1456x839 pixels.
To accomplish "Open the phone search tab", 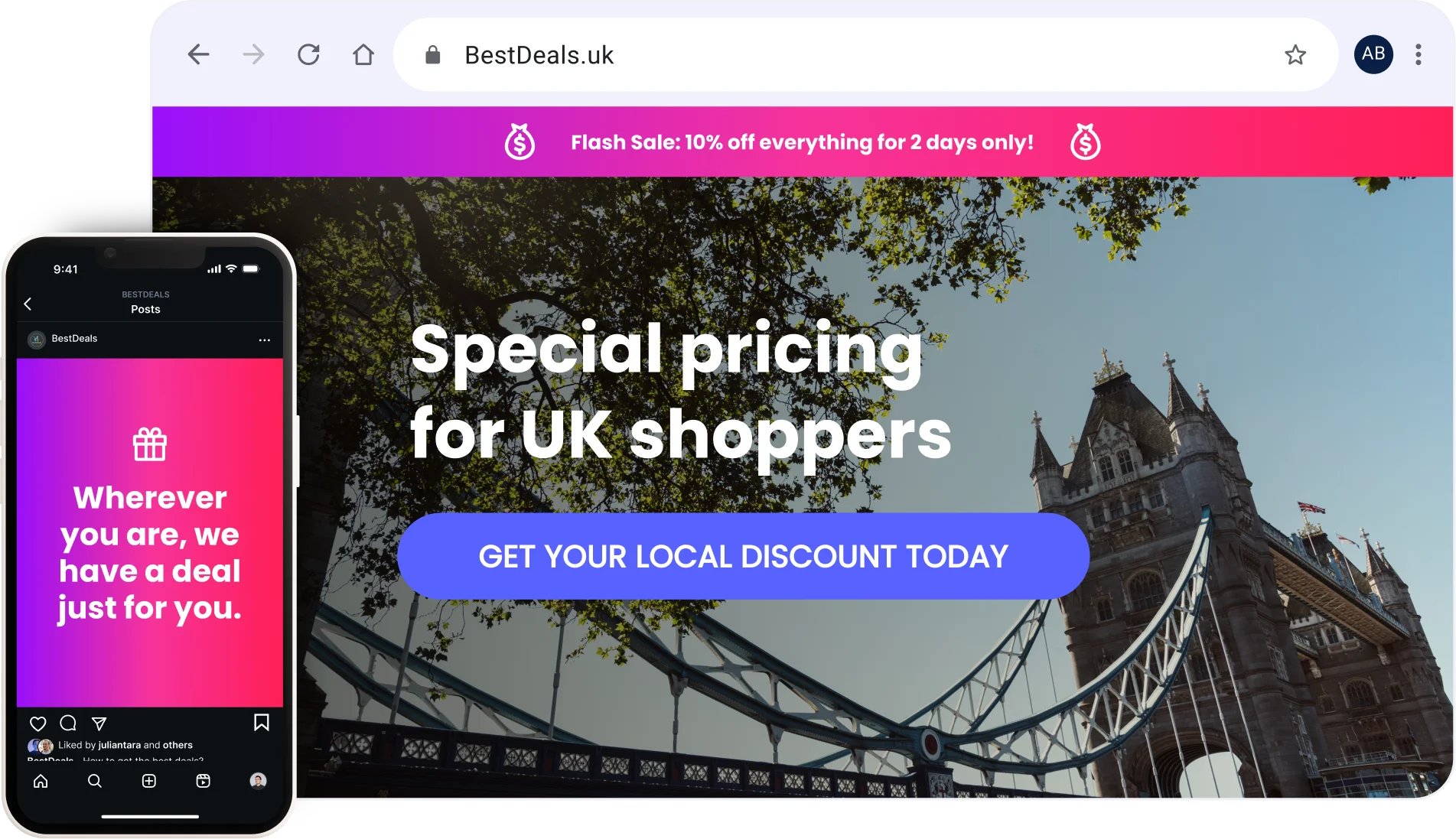I will (95, 781).
